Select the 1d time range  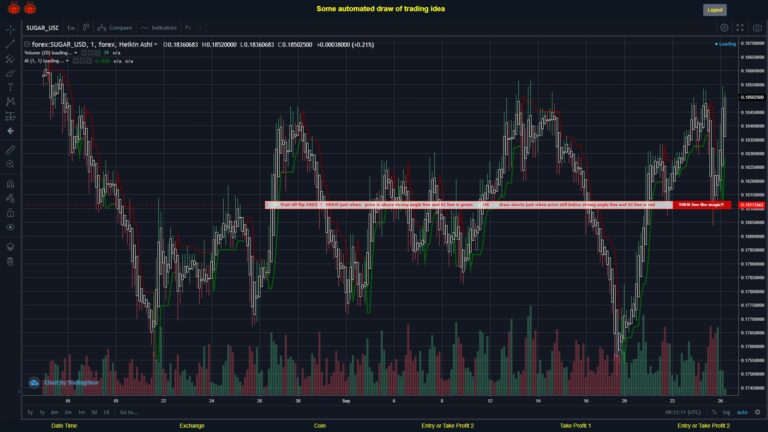(x=106, y=412)
